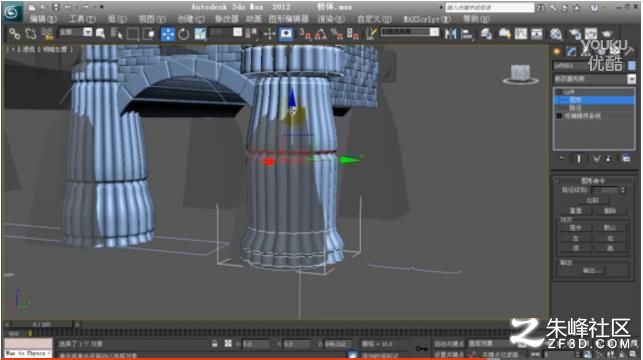Open the 帮助(H) menu
The width and height of the screenshot is (643, 360).
(477, 19)
